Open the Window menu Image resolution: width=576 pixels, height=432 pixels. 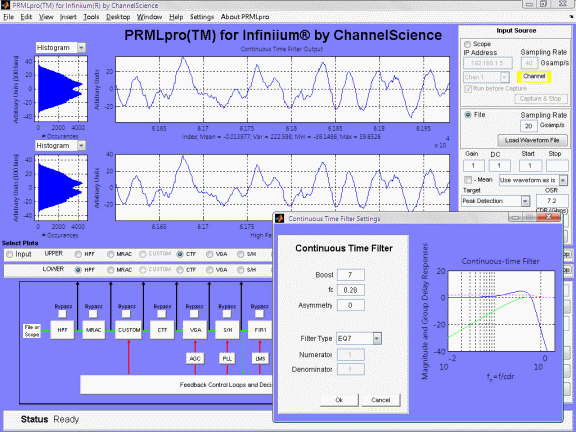click(x=149, y=17)
